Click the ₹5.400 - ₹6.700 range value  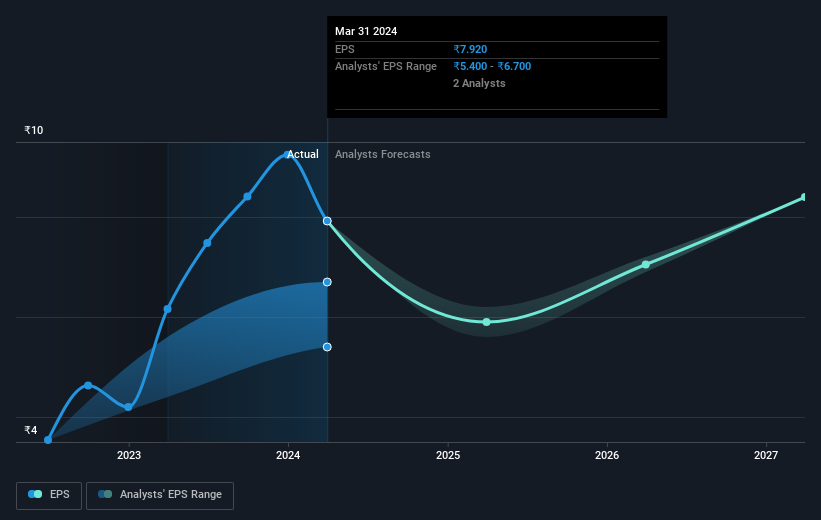pyautogui.click(x=492, y=67)
